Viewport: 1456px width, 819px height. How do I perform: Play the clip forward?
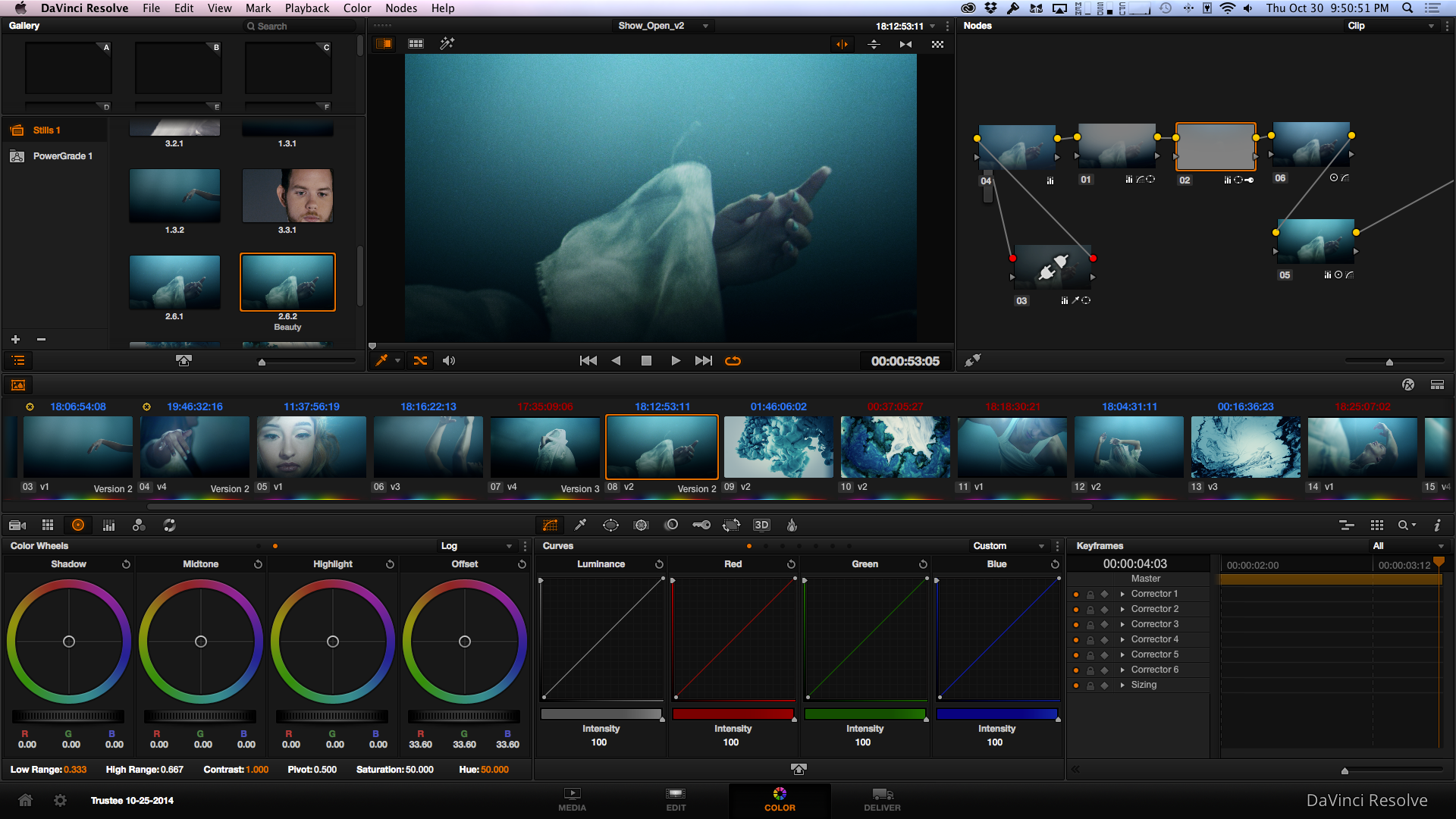(x=676, y=361)
